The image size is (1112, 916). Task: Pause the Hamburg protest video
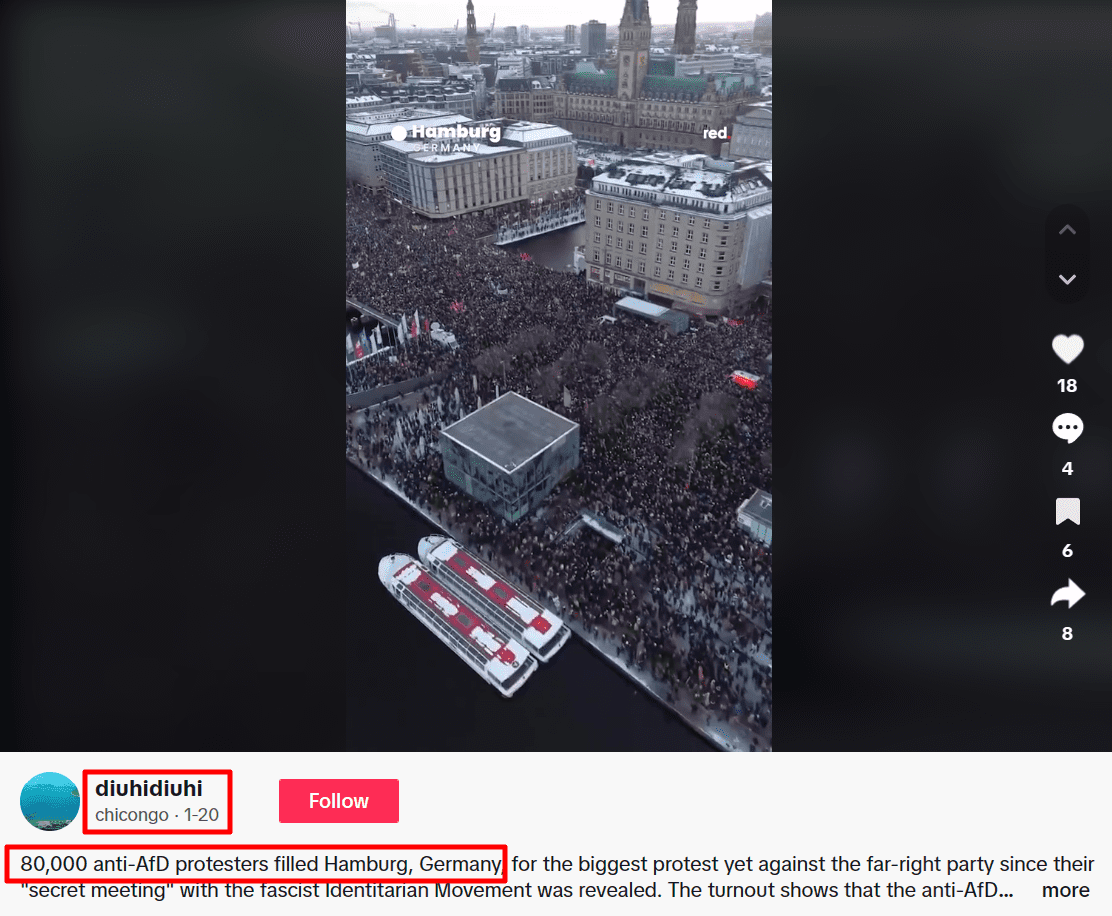tap(559, 376)
